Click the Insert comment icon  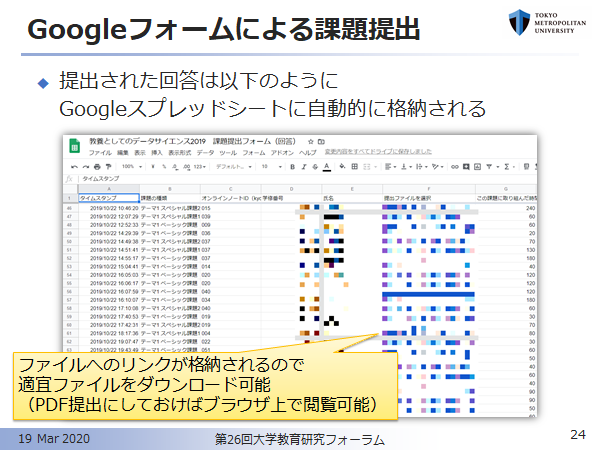click(x=466, y=167)
